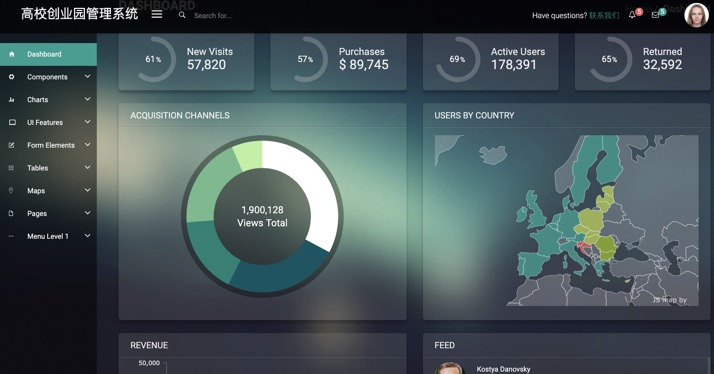This screenshot has height=374, width=714.
Task: Click the Pages document icon
Action: tap(11, 213)
